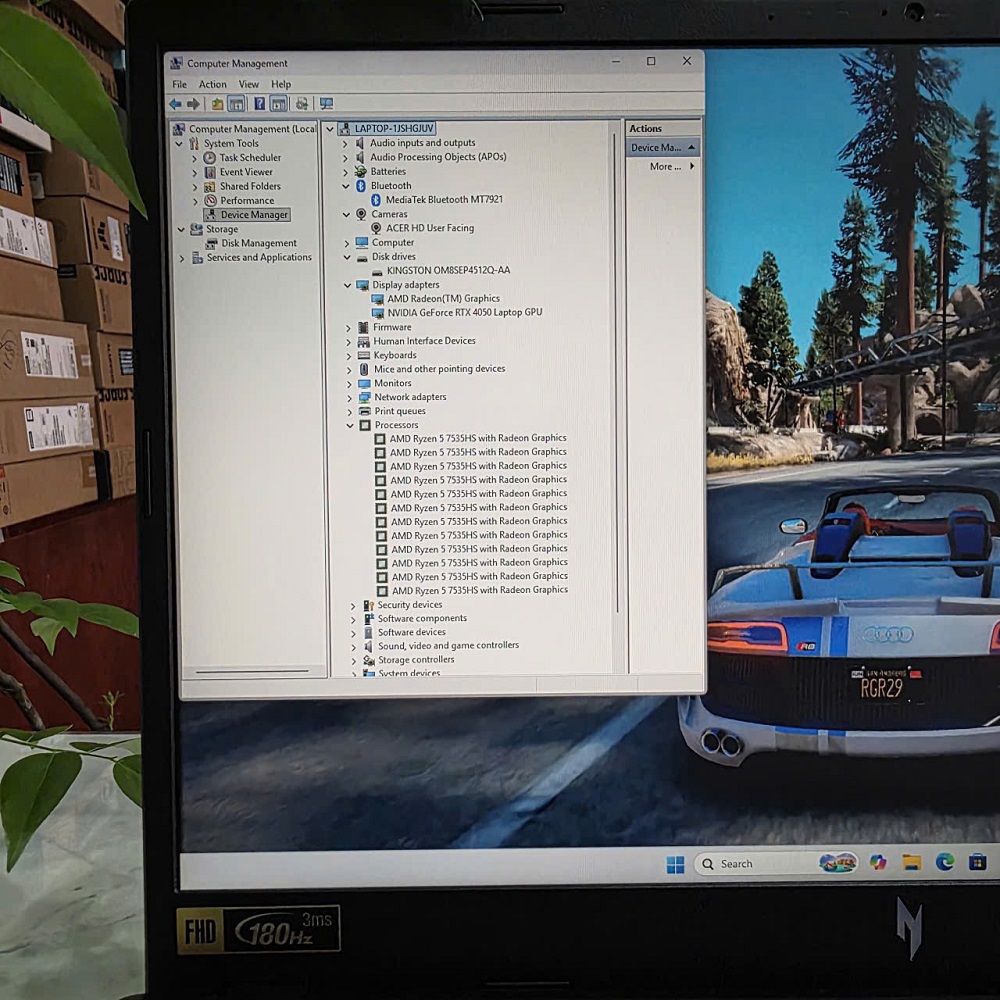
Task: Open More Actions submenu in Actions pane
Action: 672,166
